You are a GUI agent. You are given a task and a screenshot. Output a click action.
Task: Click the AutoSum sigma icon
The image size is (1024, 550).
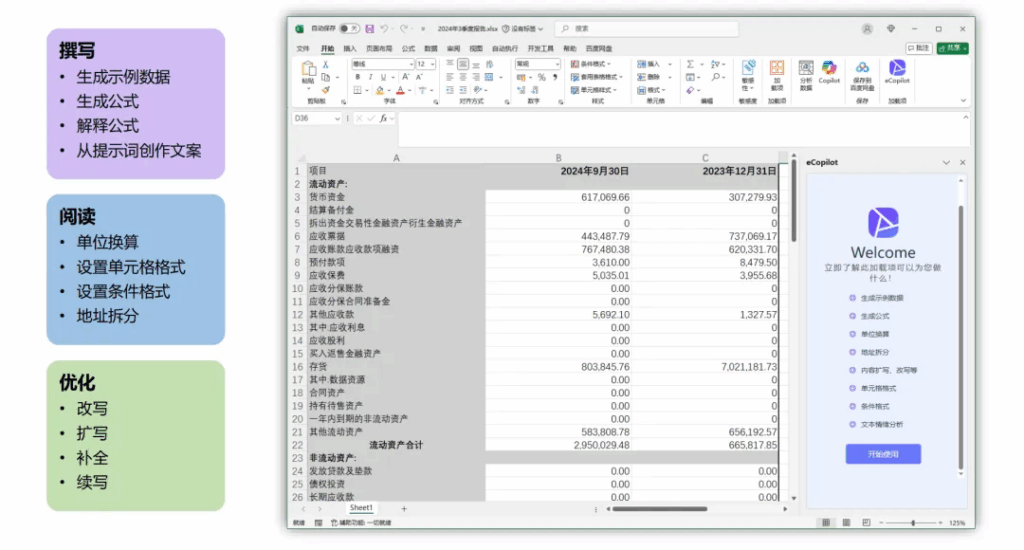689,64
